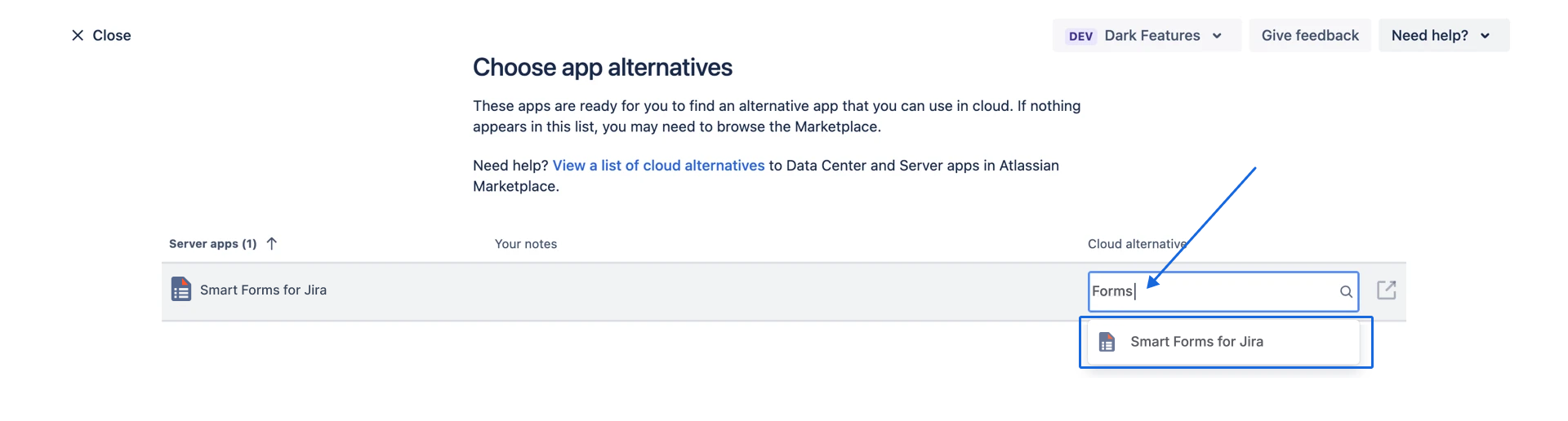Click the chevron beside Dark Features
The height and width of the screenshot is (421, 1568).
(x=1217, y=36)
